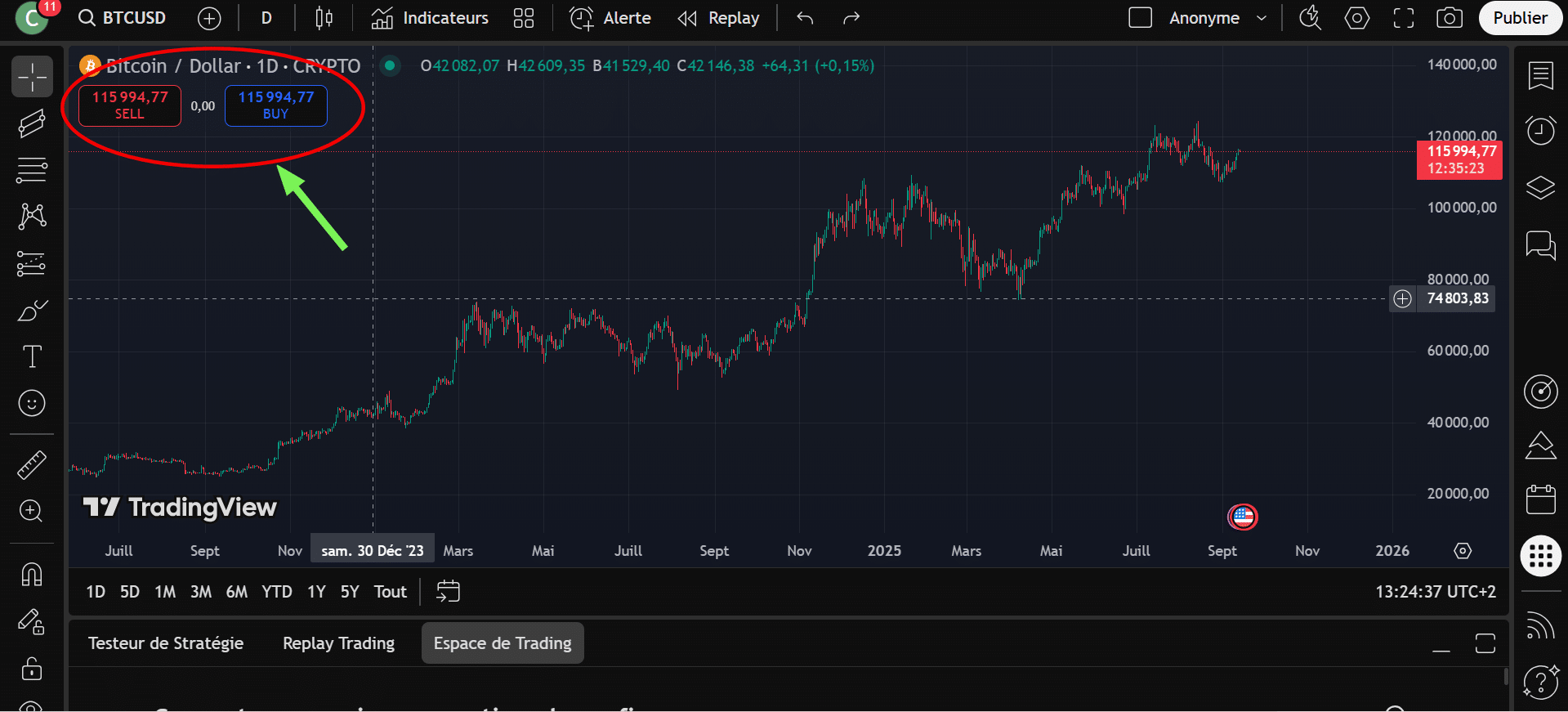
Task: Toggle the magnet mode for drawings
Action: pyautogui.click(x=32, y=575)
